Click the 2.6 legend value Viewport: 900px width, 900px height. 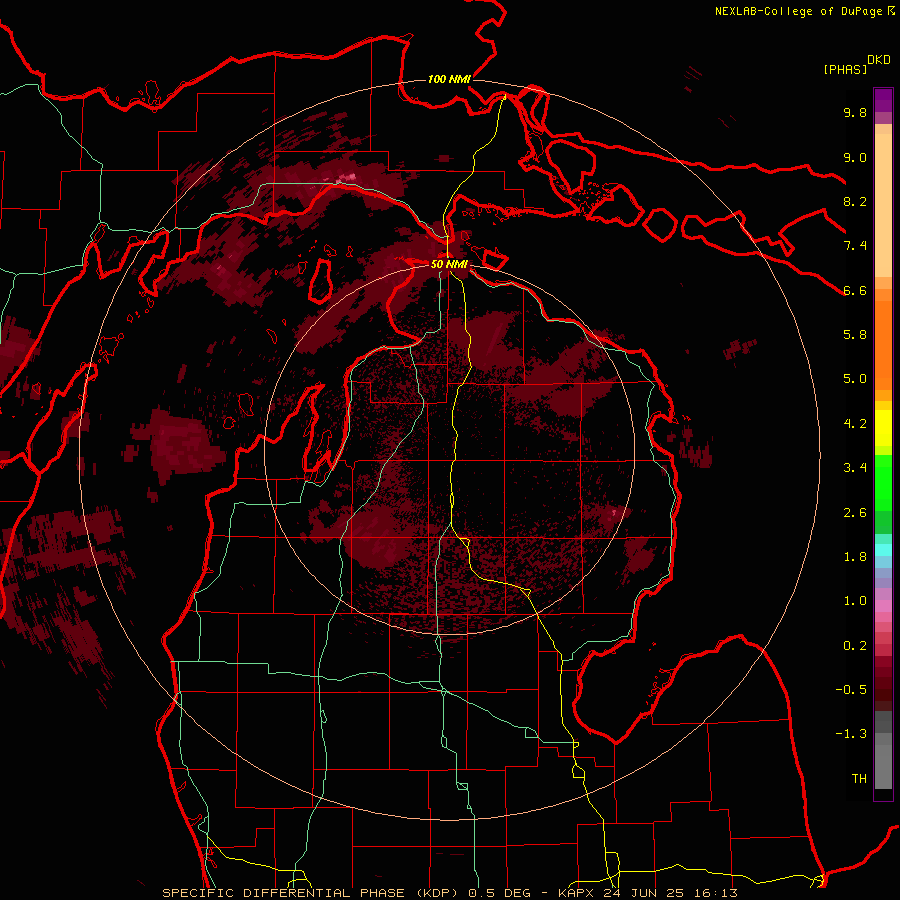click(x=855, y=513)
